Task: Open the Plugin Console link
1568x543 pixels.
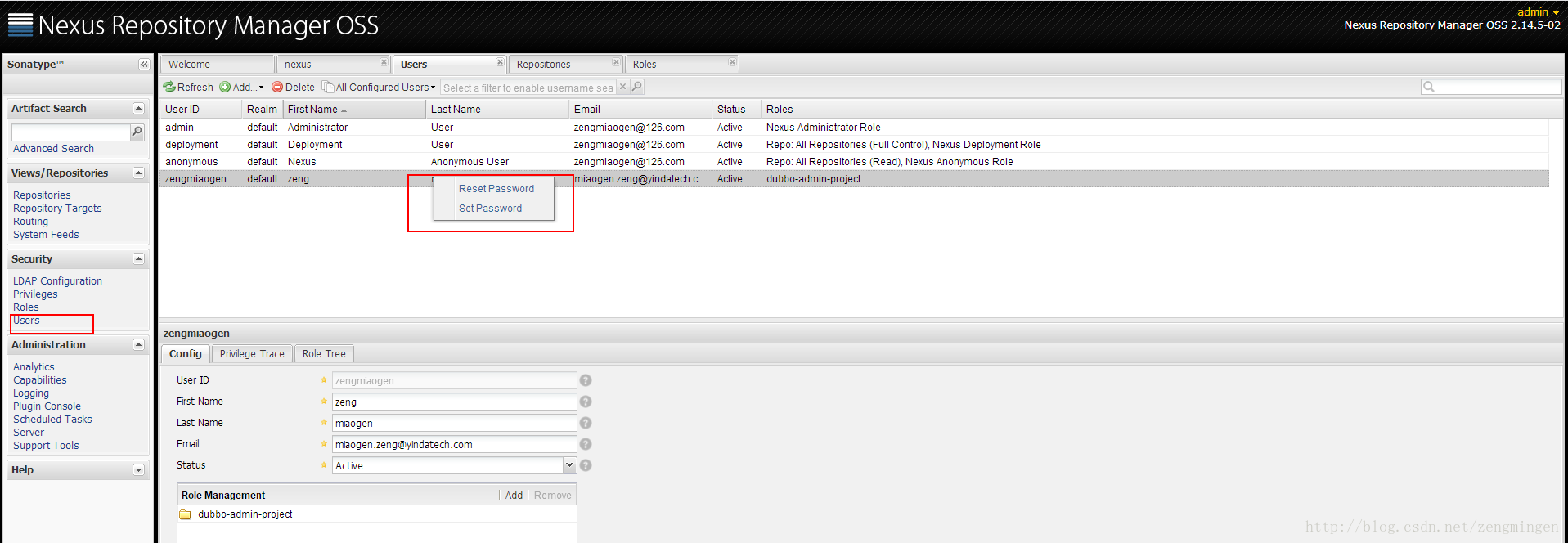Action: pyautogui.click(x=47, y=406)
